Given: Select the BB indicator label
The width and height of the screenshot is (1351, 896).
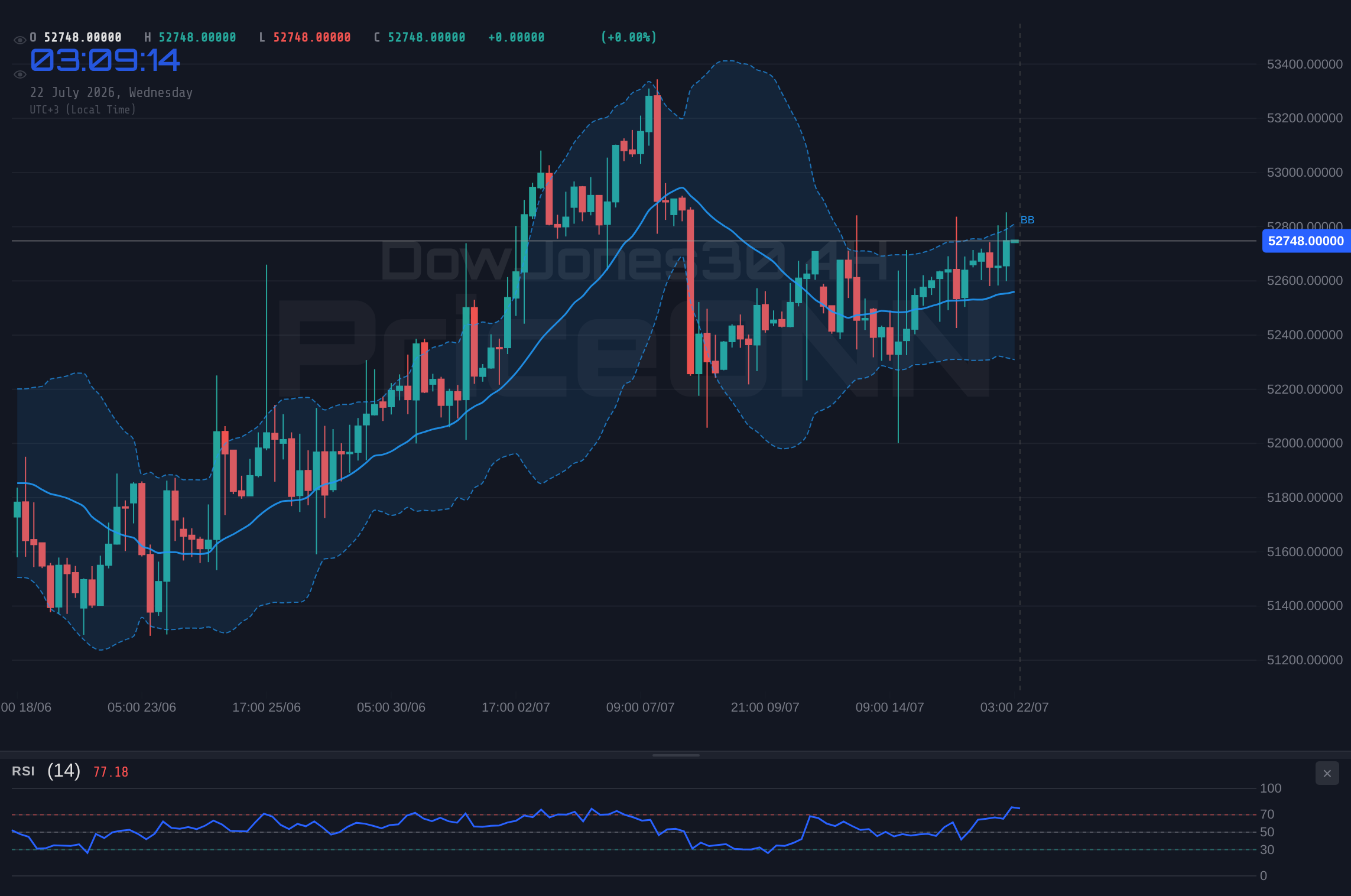Looking at the screenshot, I should click(x=1027, y=220).
